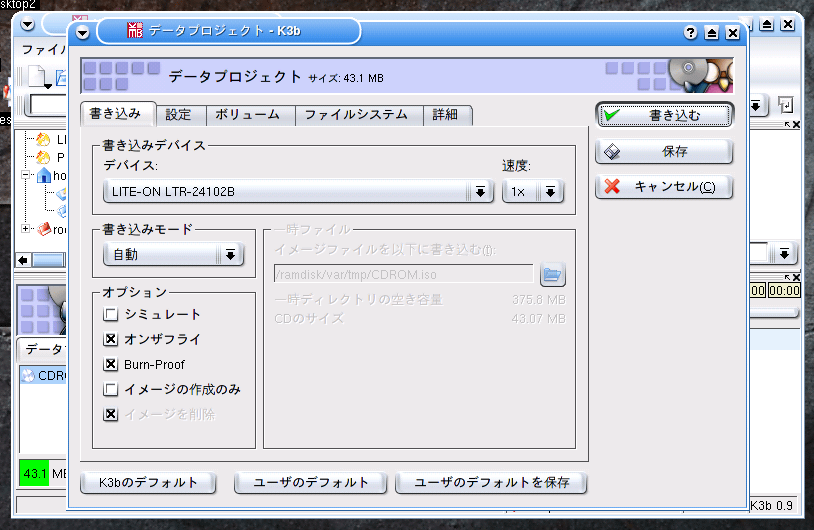Screen dimensions: 814x530
Task: Click the shade button on main window title
Action: point(767,24)
